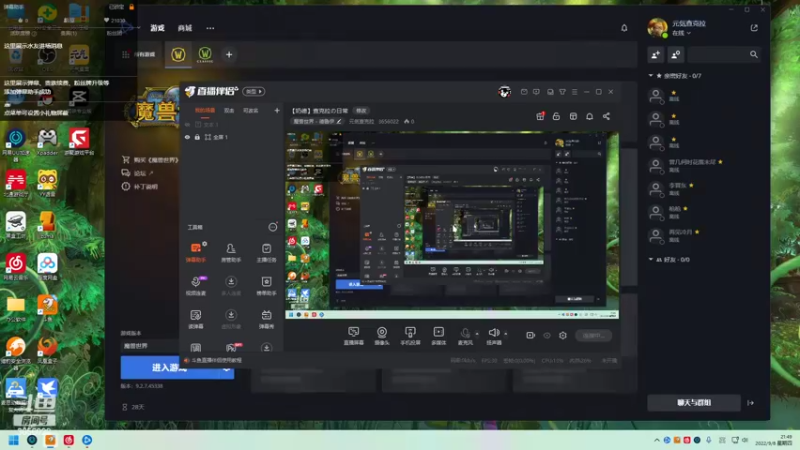Click the 多媒体 multimedia source icon
The width and height of the screenshot is (800, 450).
pyautogui.click(x=439, y=336)
